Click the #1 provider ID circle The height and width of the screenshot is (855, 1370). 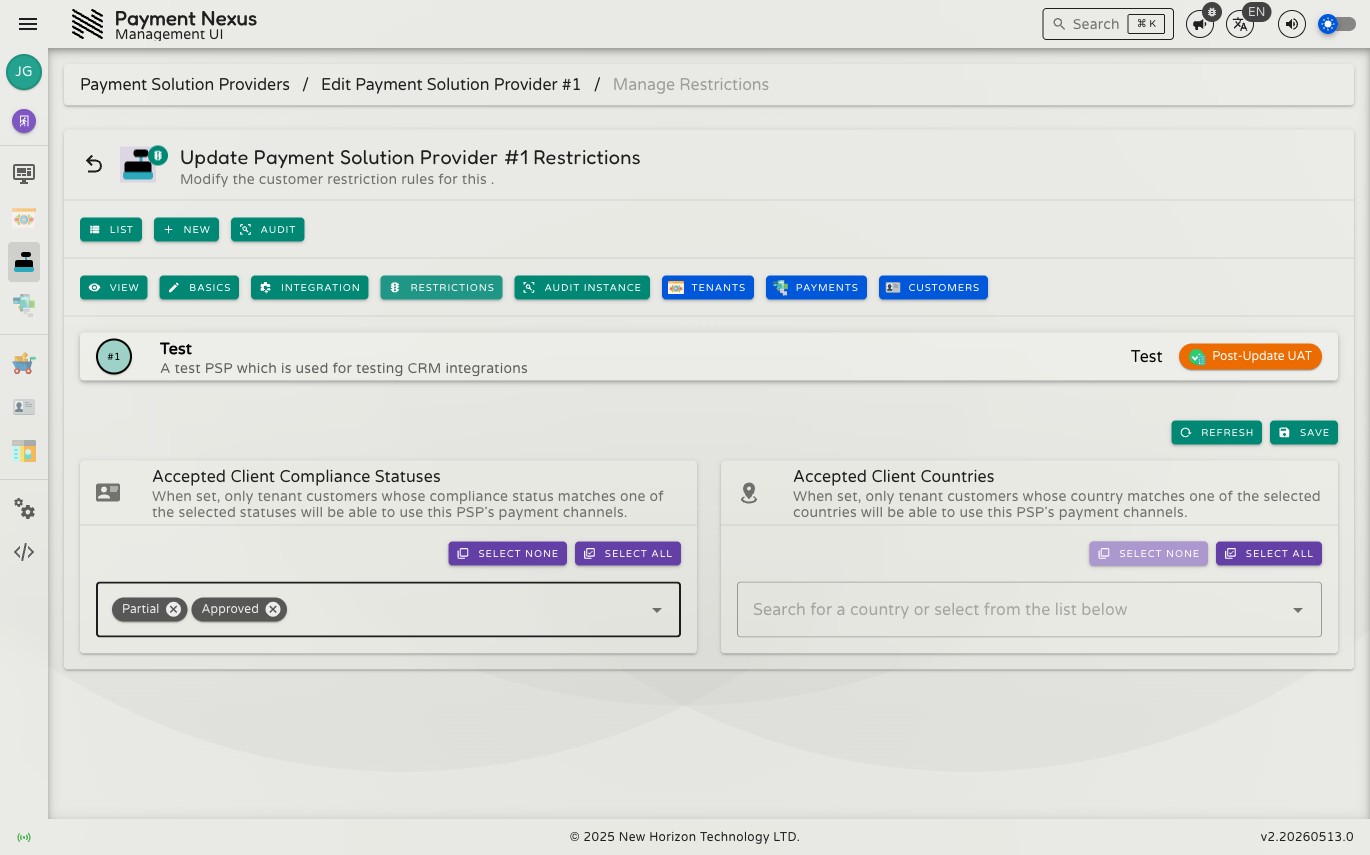pyautogui.click(x=114, y=357)
